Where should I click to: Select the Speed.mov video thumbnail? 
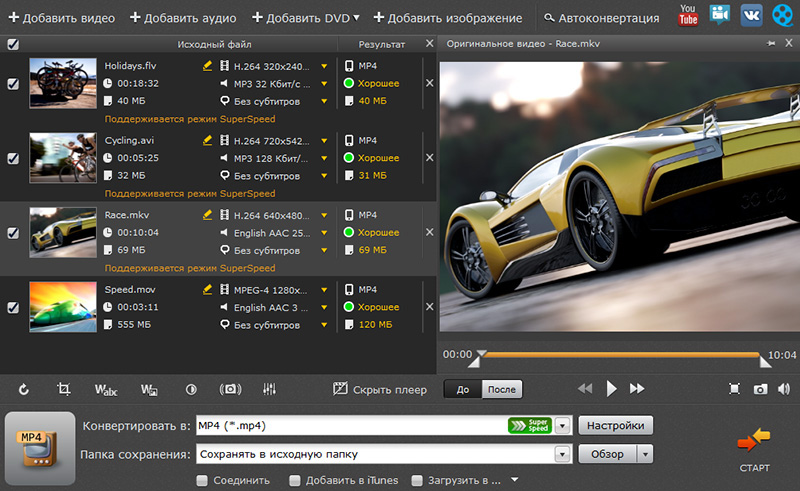tap(62, 305)
